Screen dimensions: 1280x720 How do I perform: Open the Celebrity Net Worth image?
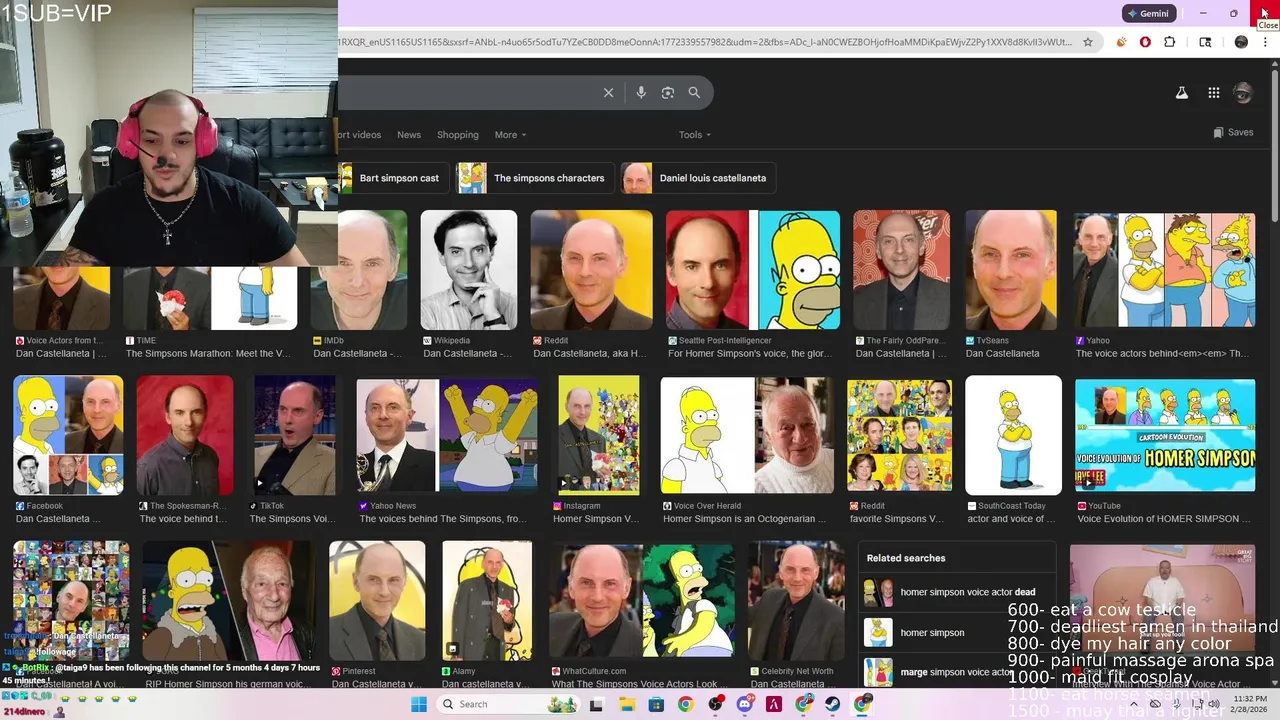(796, 600)
